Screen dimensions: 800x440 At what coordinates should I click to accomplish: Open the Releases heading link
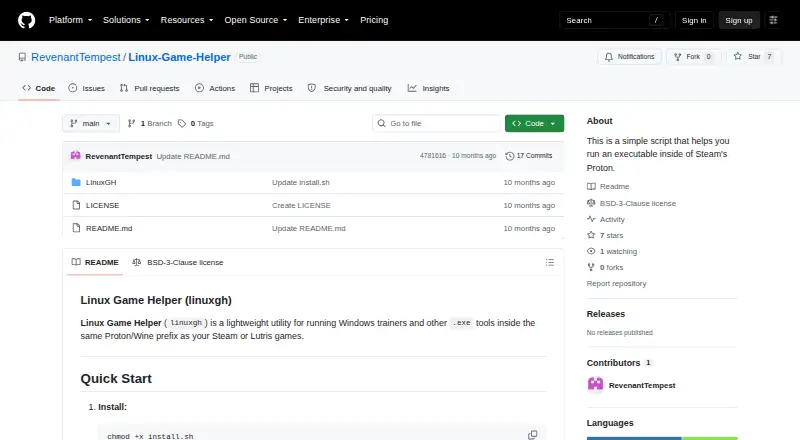tap(606, 314)
